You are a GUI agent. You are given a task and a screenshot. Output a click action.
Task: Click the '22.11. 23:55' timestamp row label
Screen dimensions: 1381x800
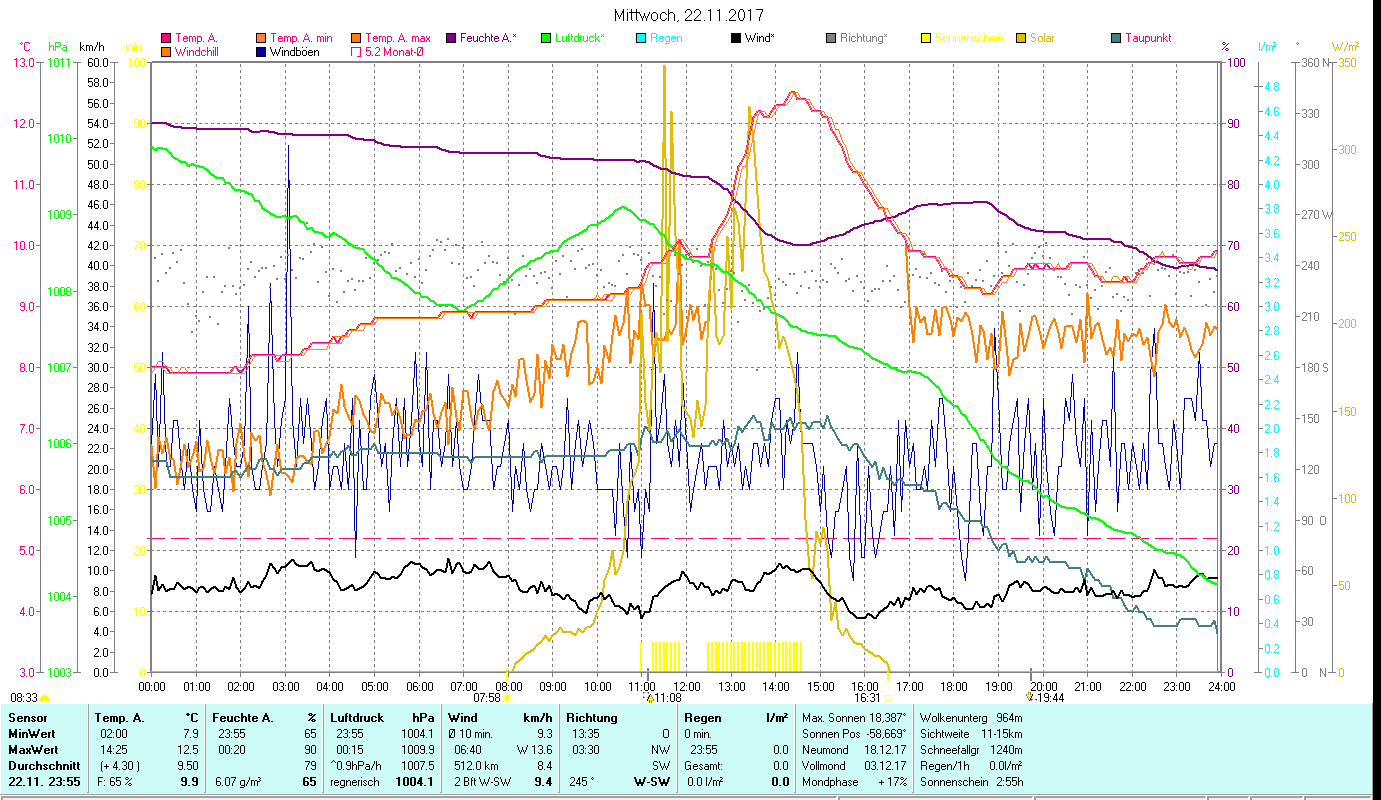[43, 782]
